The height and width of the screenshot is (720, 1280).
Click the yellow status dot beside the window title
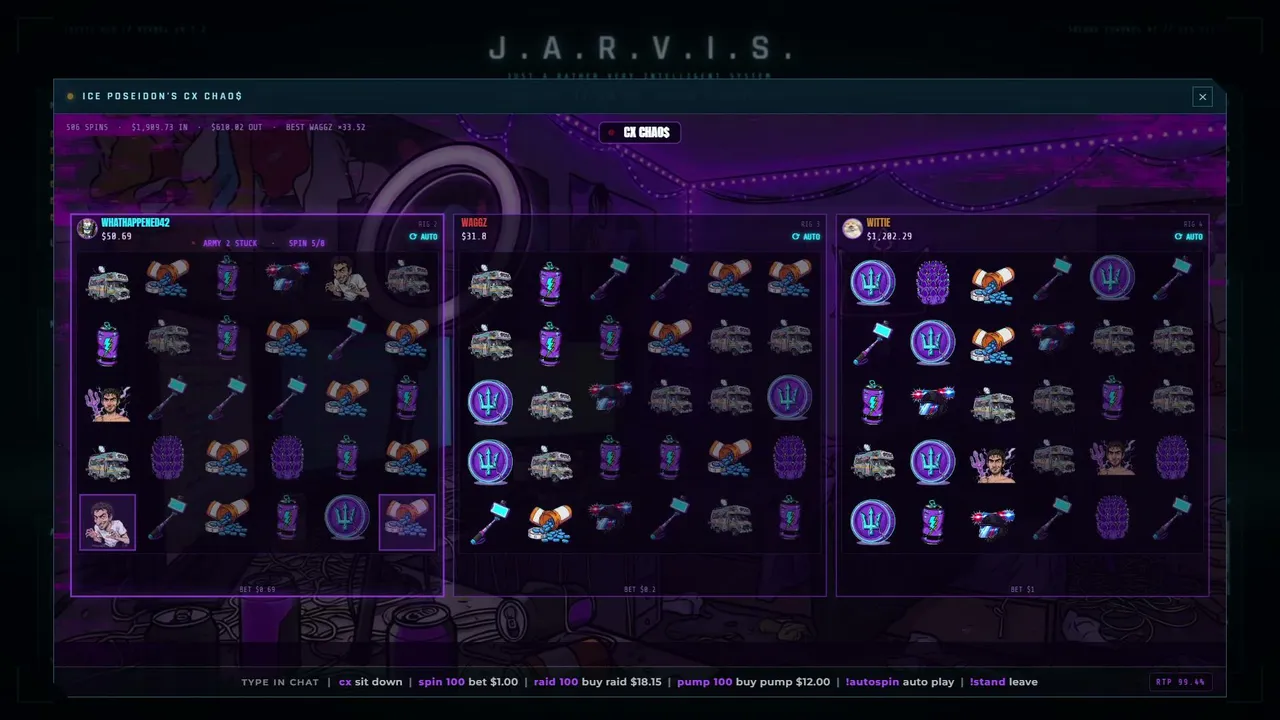tap(70, 97)
